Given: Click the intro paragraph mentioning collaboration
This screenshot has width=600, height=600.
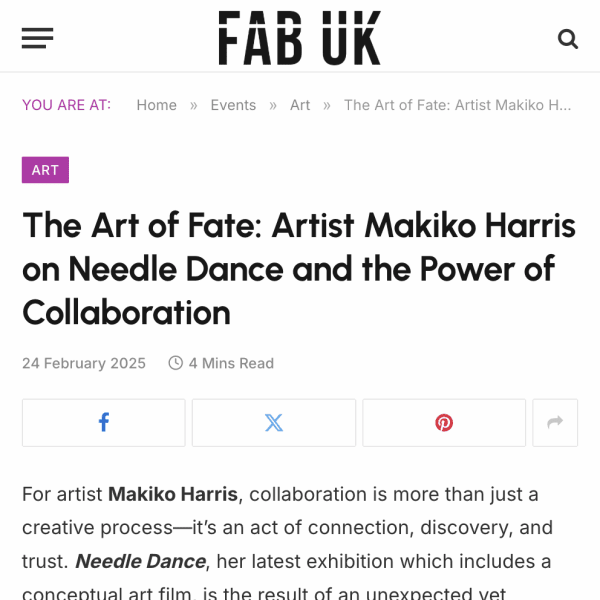Looking at the screenshot, I should tap(287, 542).
